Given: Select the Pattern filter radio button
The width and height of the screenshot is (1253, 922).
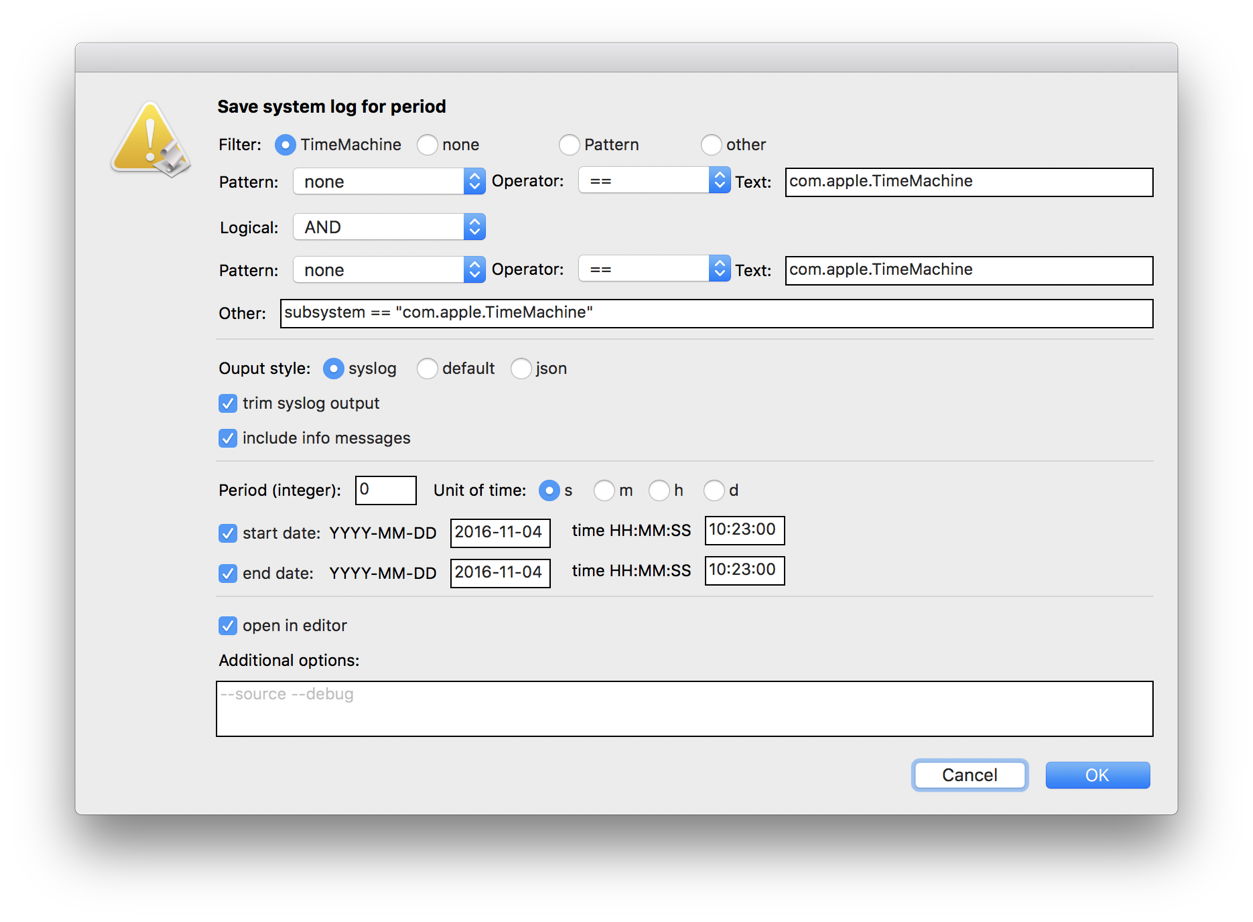Looking at the screenshot, I should [x=569, y=145].
